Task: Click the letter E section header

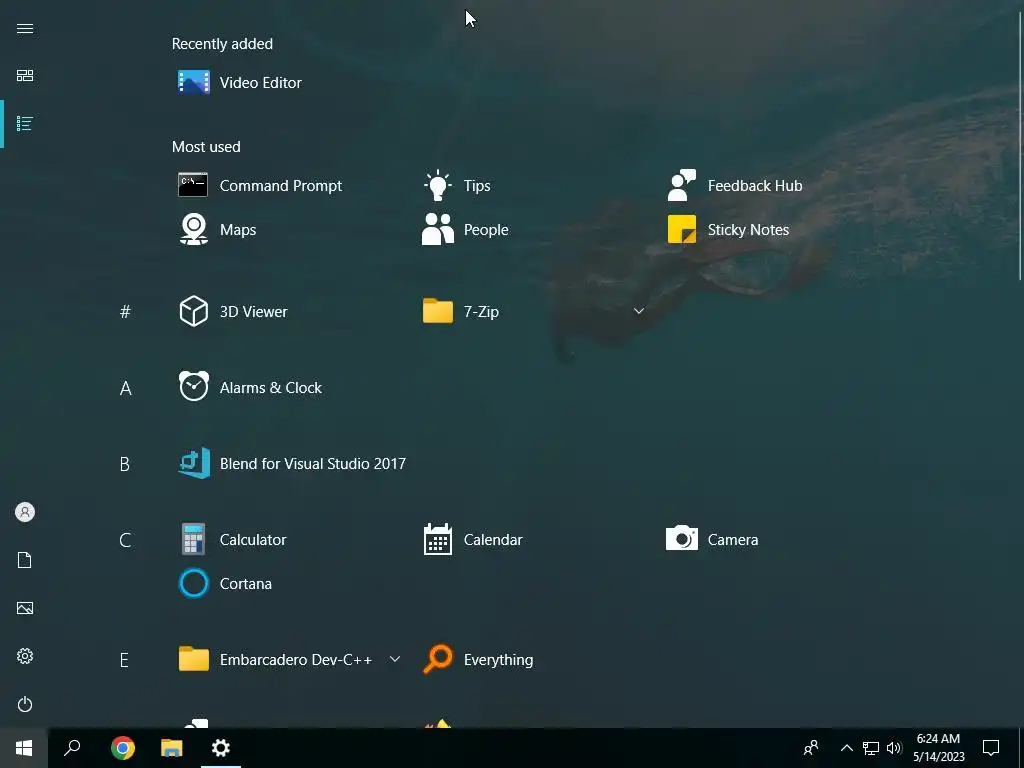Action: click(124, 660)
